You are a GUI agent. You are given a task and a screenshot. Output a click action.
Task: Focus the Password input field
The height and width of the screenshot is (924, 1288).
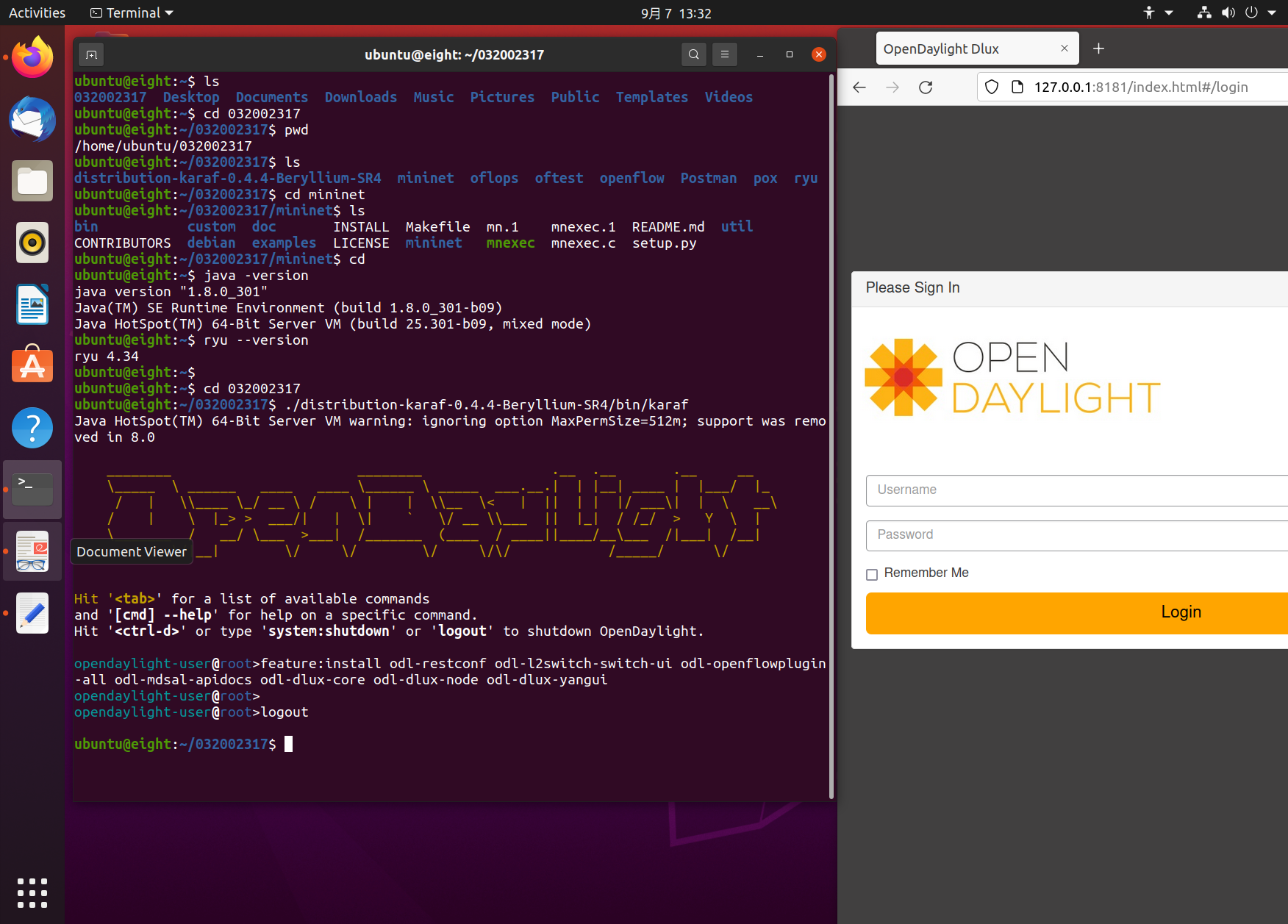1077,535
